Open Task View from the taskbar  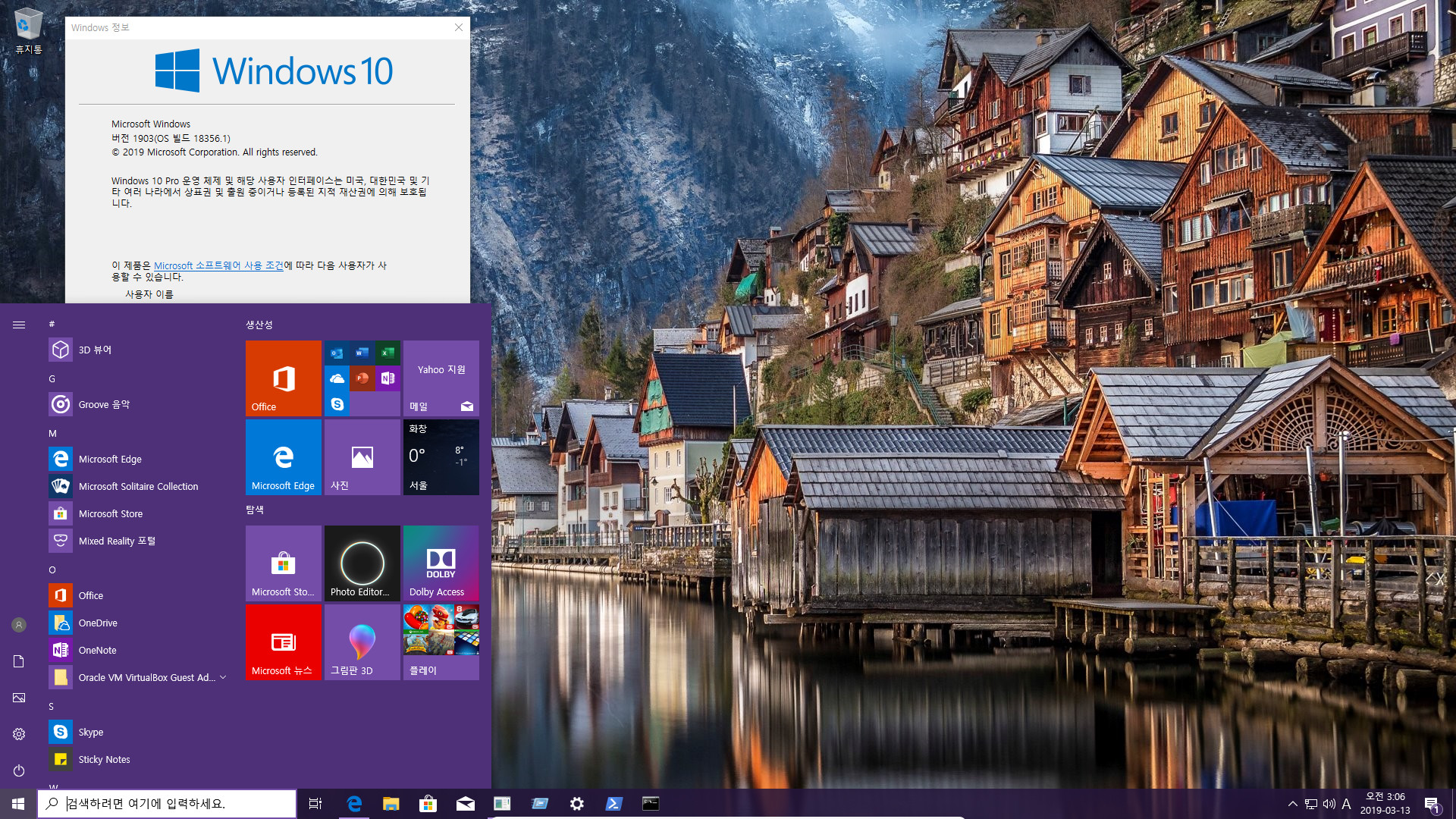point(315,804)
